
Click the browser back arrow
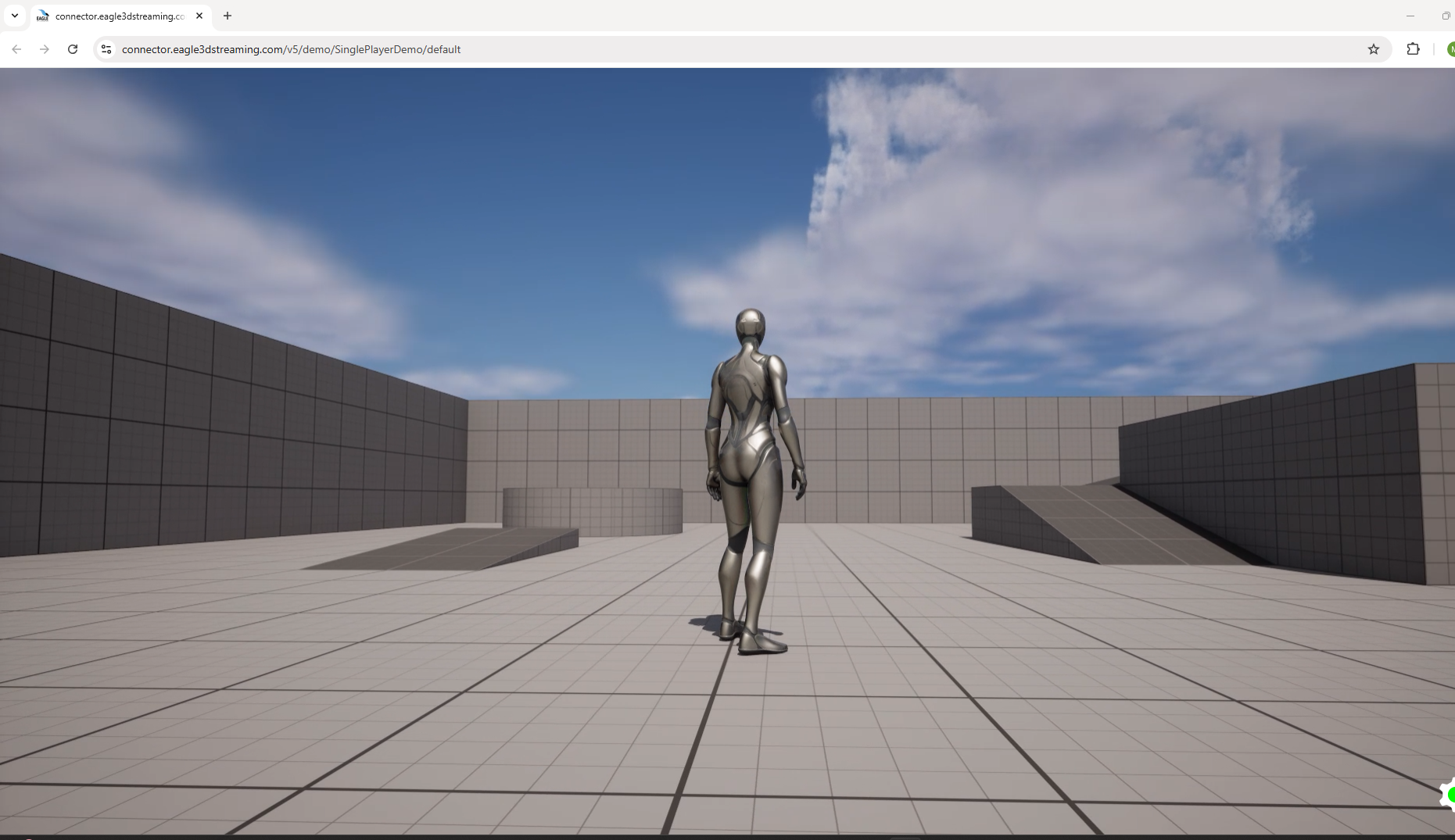[x=16, y=49]
